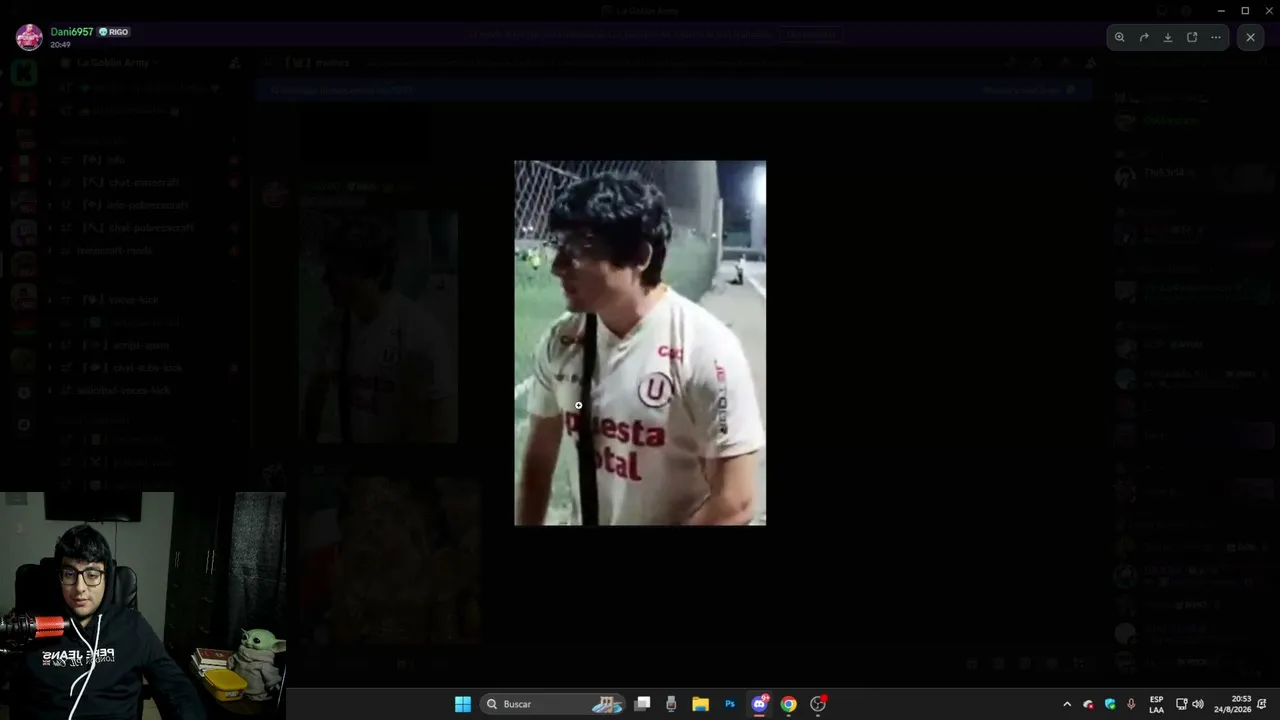Open the notification center bell icon

1262,704
